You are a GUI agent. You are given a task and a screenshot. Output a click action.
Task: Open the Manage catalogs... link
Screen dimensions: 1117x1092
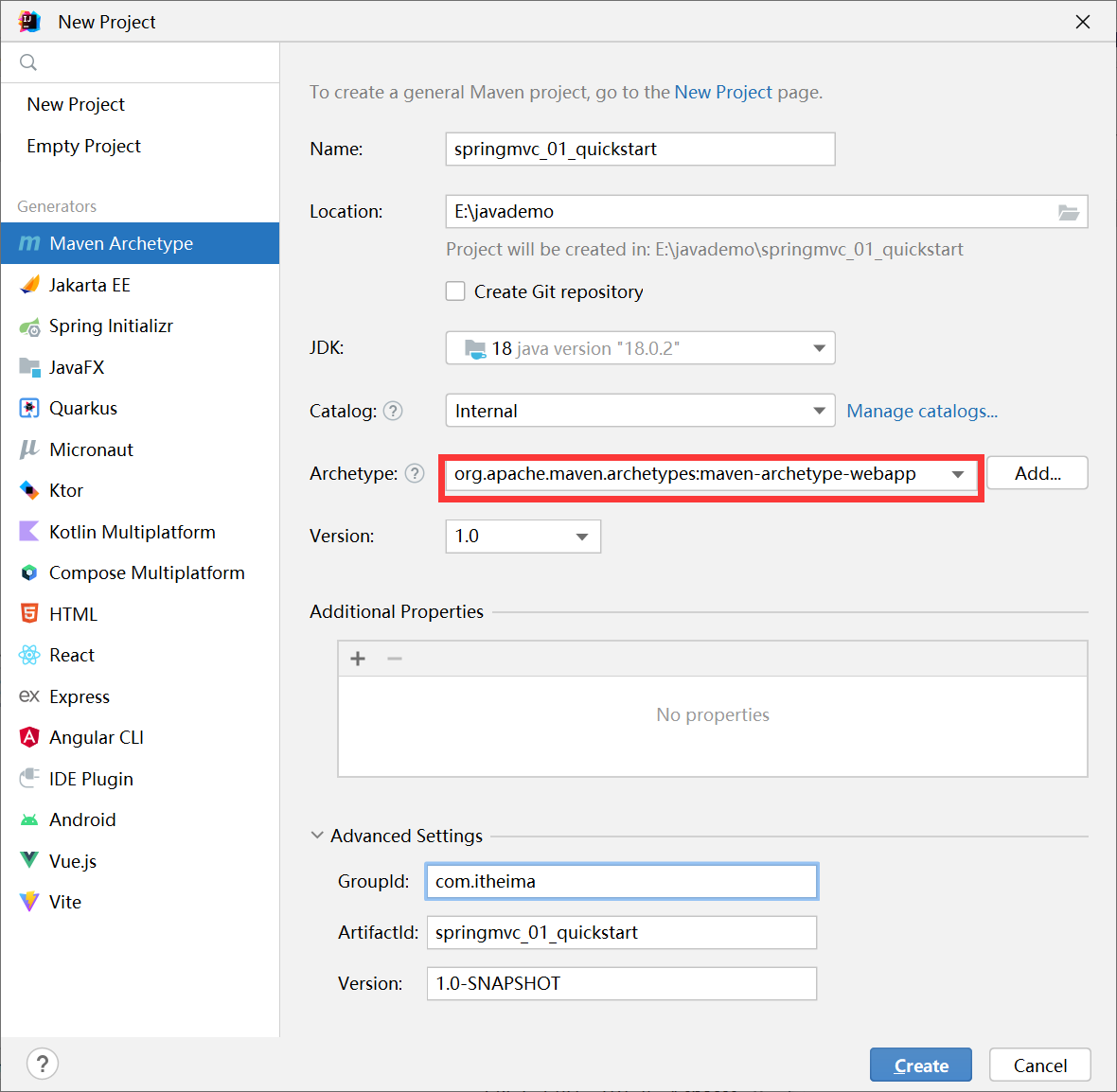click(922, 411)
